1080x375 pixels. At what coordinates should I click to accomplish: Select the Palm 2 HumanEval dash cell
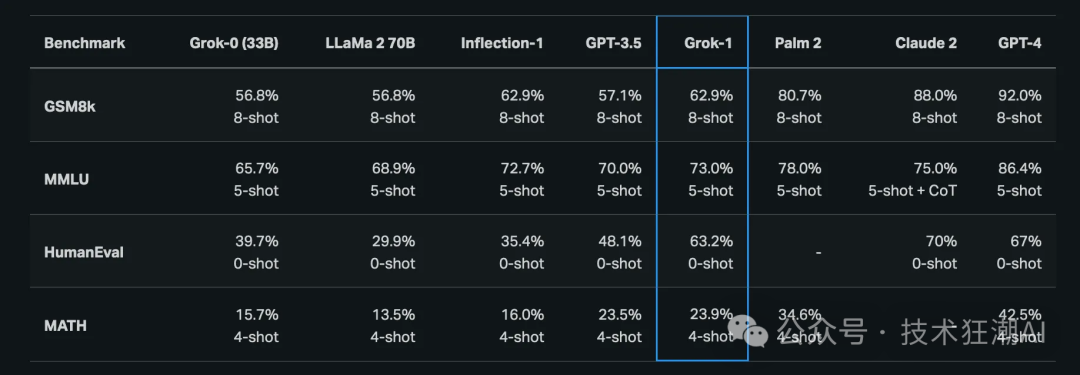click(x=818, y=253)
